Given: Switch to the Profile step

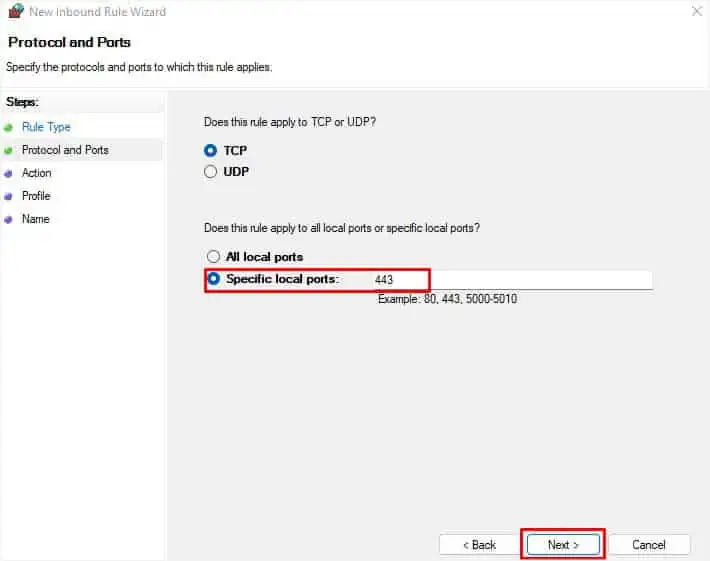Looking at the screenshot, I should (36, 196).
